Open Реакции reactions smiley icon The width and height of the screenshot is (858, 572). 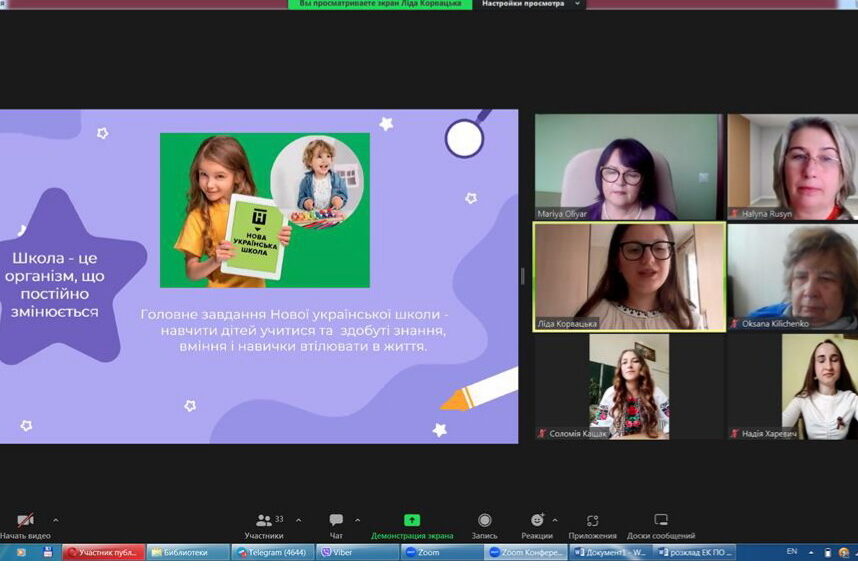pyautogui.click(x=537, y=521)
